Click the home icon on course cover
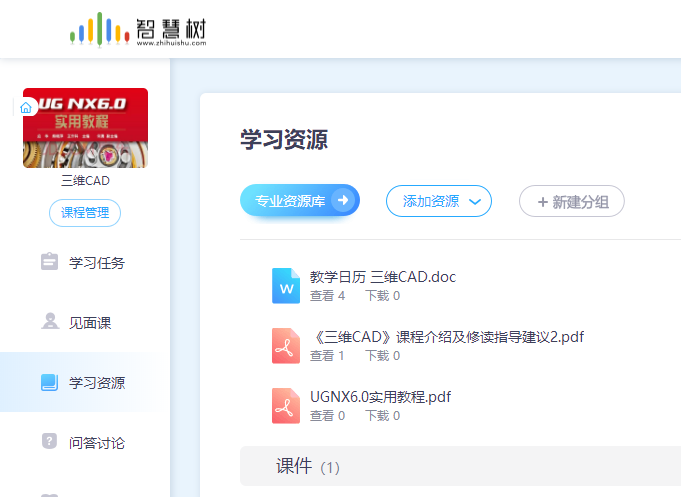The image size is (681, 497). [26, 107]
